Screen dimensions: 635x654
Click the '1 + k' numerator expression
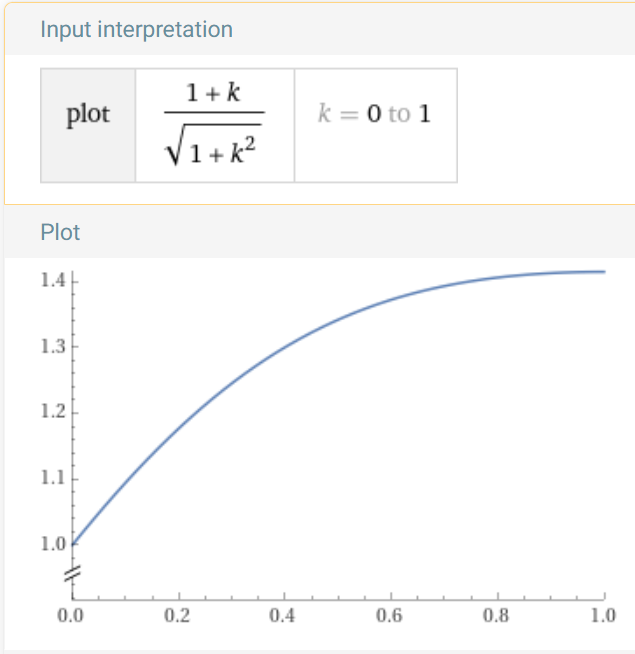pos(213,92)
